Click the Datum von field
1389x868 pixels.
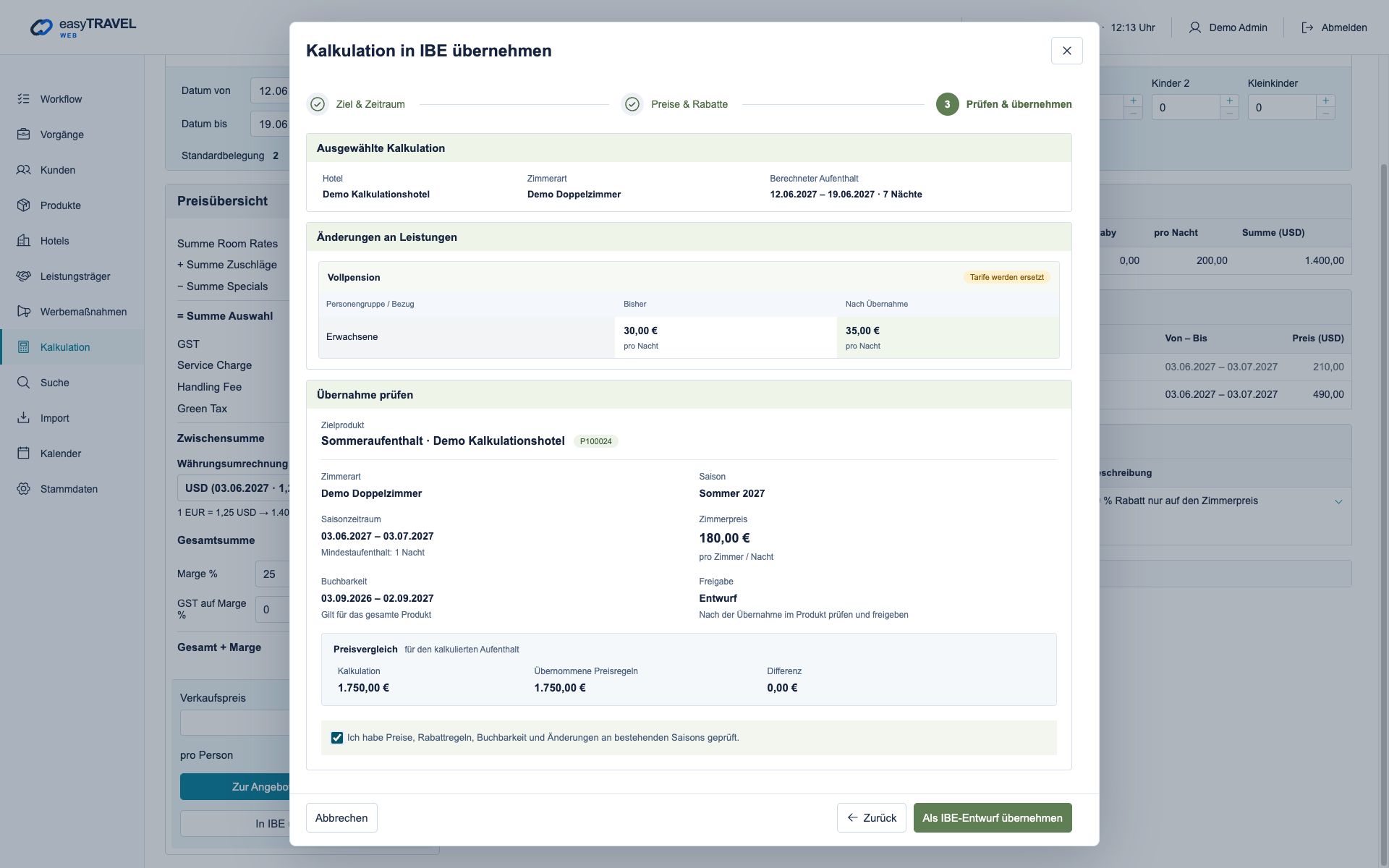[270, 91]
